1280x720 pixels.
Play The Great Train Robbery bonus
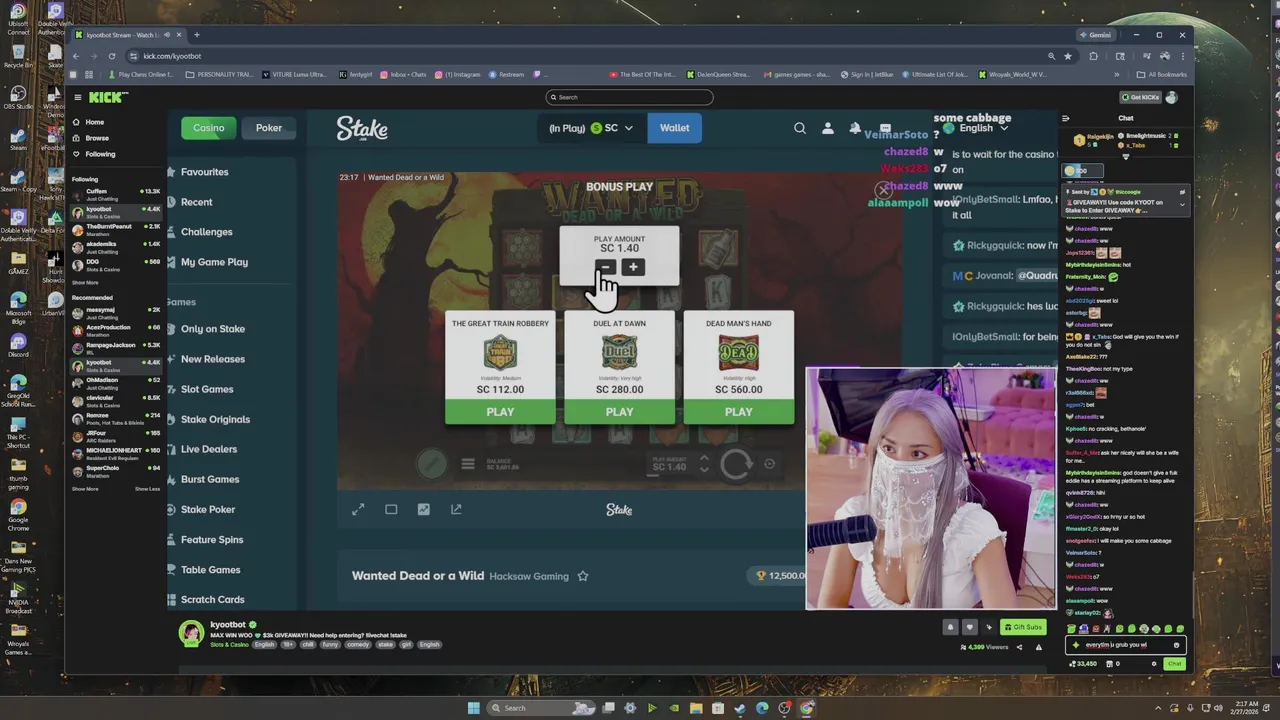click(x=500, y=412)
